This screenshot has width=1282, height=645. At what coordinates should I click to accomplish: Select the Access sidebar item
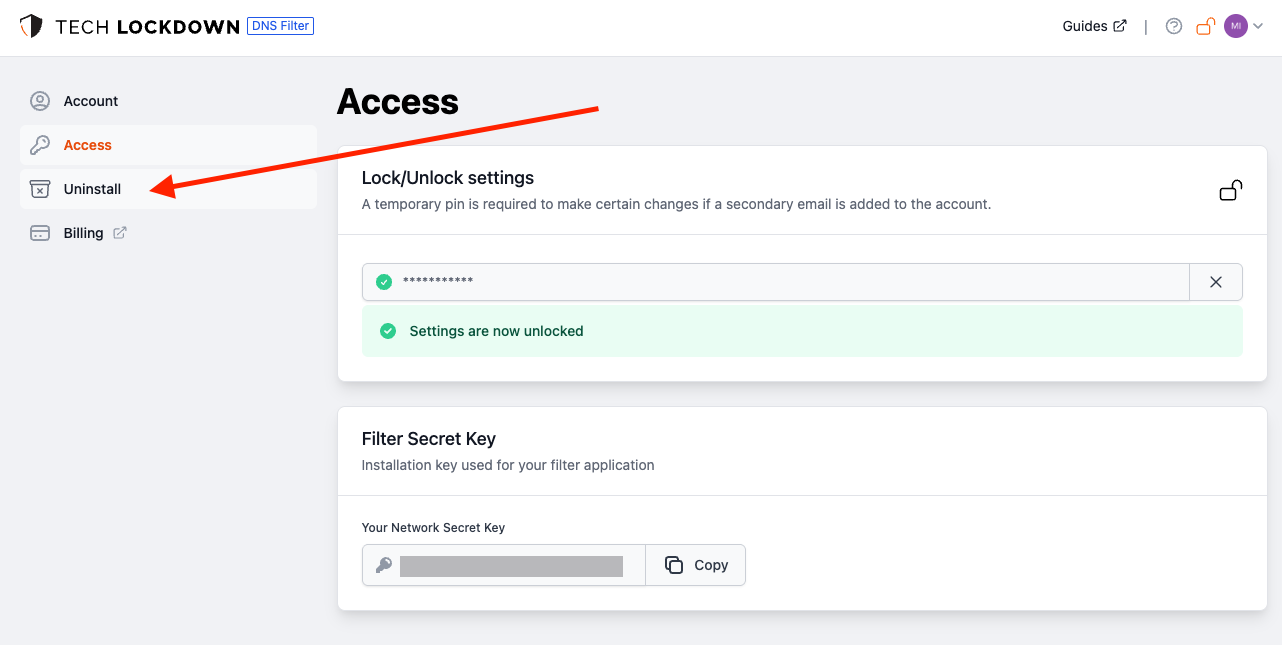tap(88, 145)
